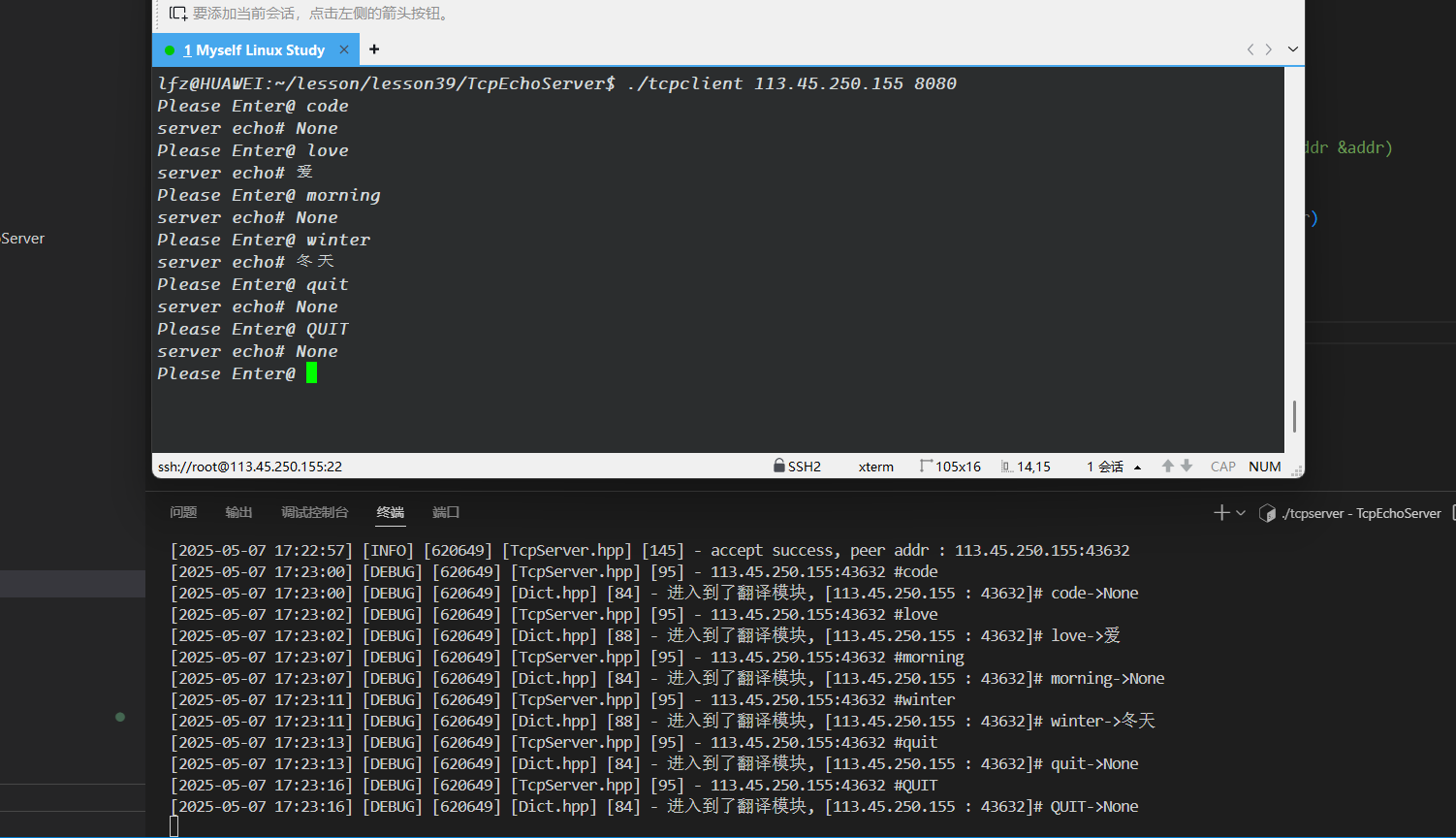The width and height of the screenshot is (1456, 838).
Task: Expand the 1 会话 sessions arrow
Action: (1137, 467)
